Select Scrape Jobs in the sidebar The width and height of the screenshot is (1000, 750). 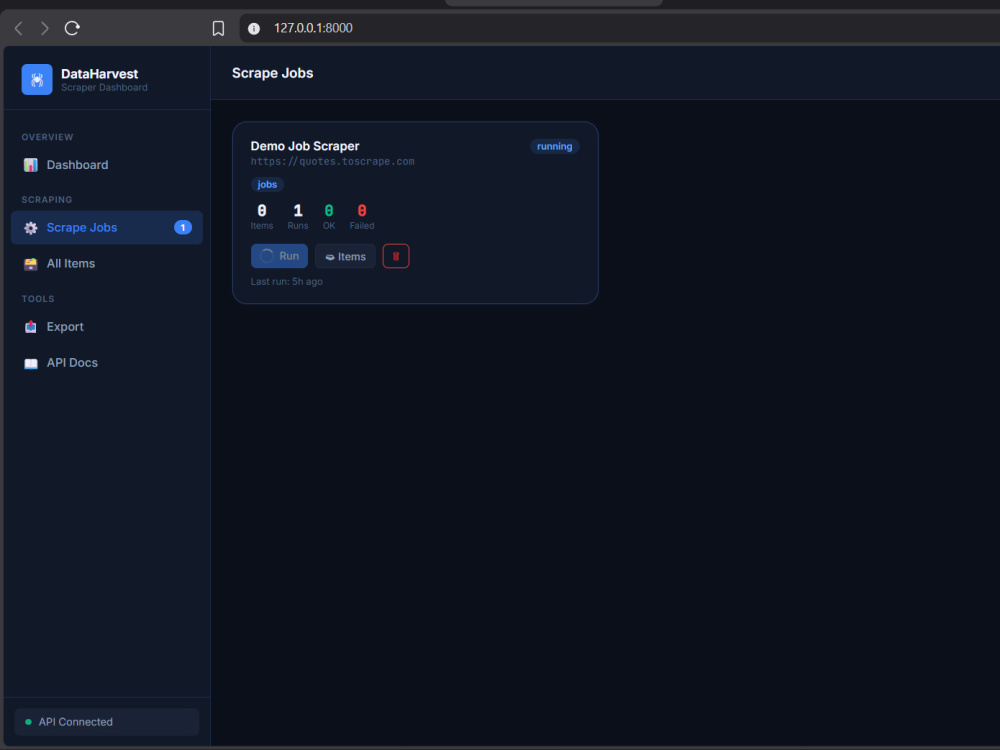107,228
